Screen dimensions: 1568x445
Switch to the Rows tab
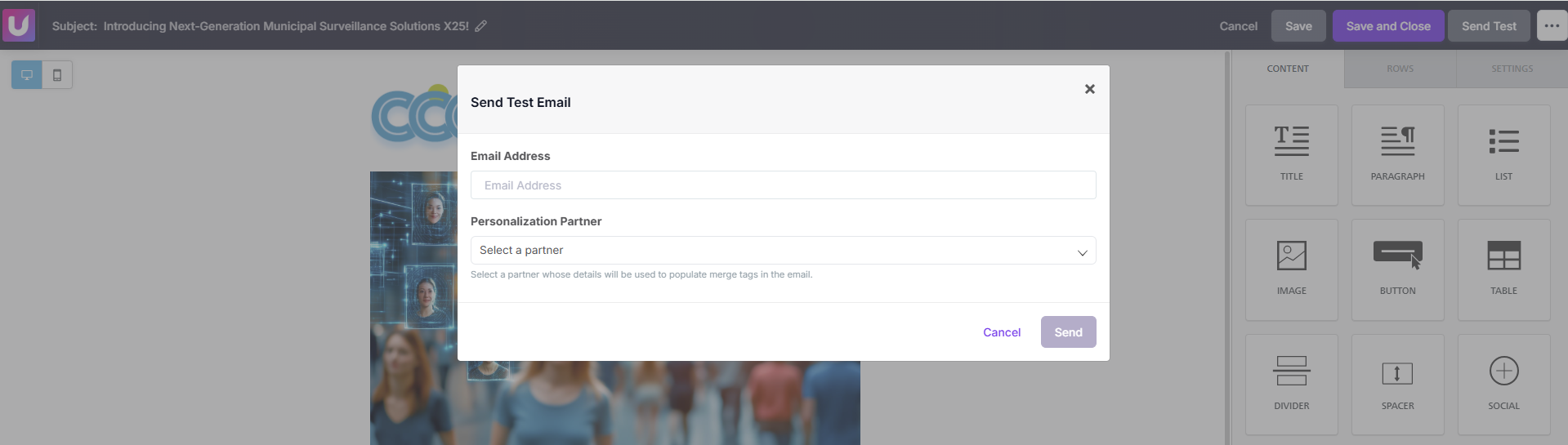1400,69
